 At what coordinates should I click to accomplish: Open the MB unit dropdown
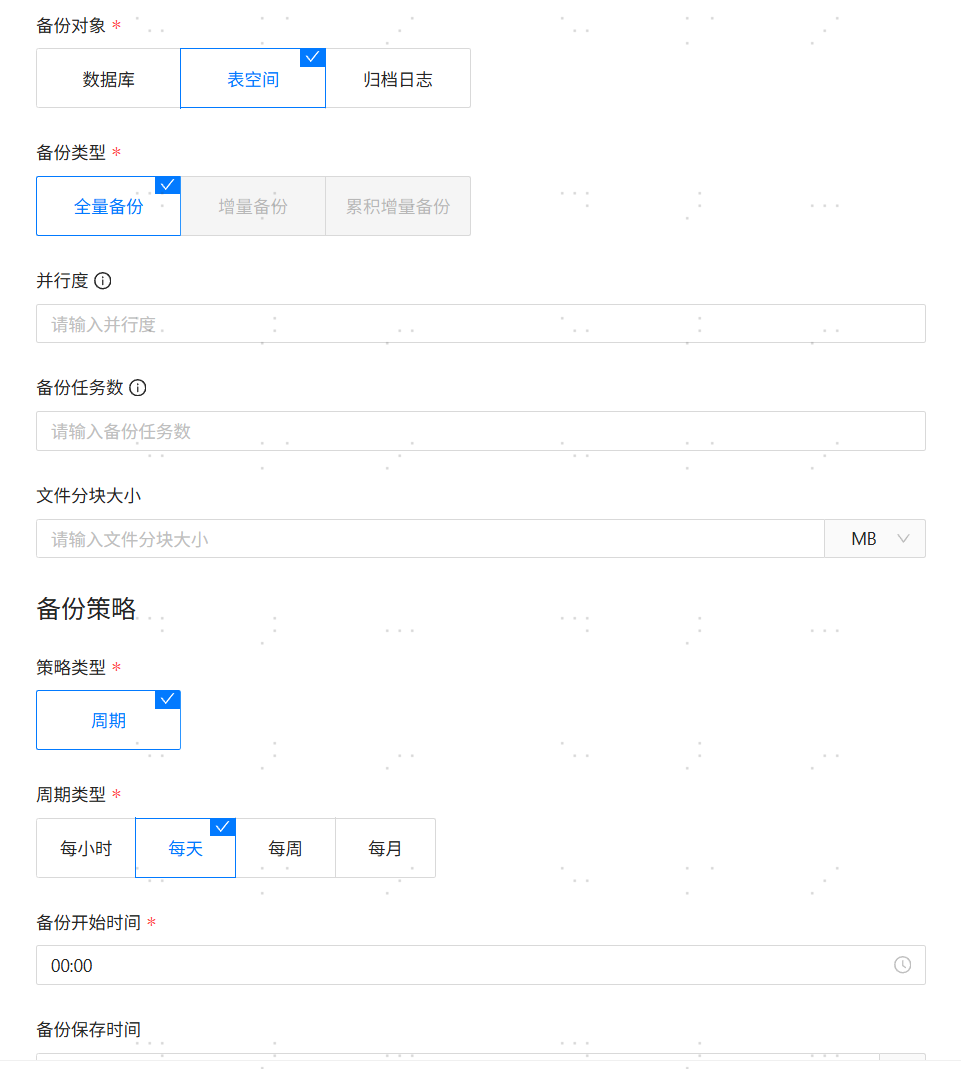click(875, 539)
